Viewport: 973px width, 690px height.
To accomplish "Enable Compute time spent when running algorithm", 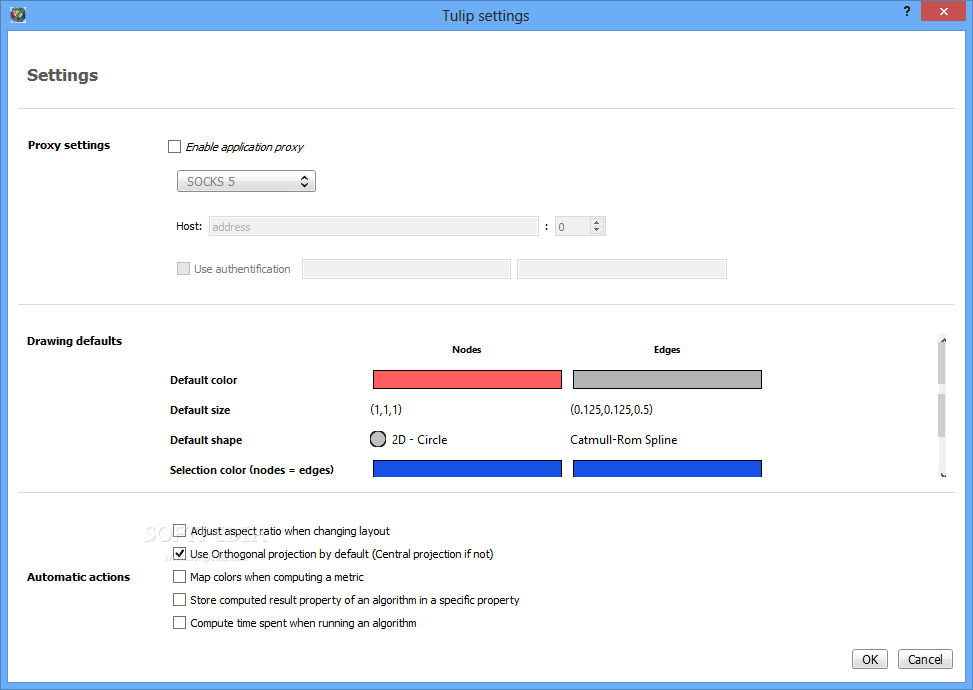I will (x=179, y=622).
